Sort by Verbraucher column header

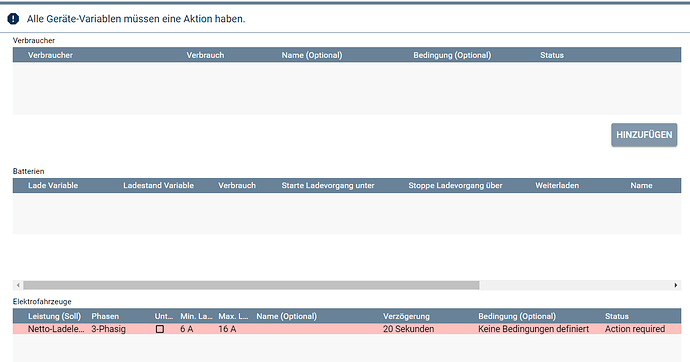click(x=50, y=55)
